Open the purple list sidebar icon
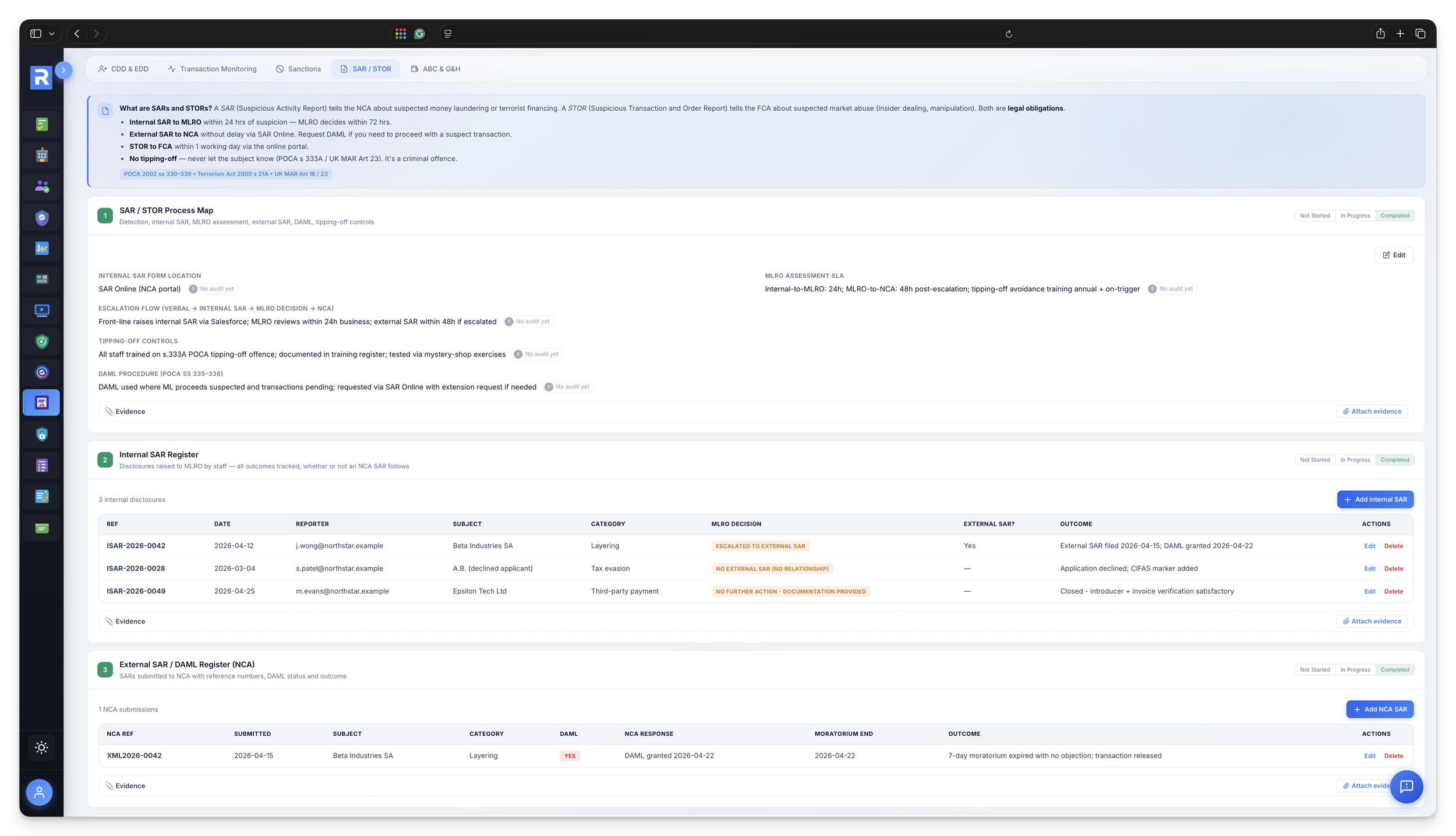 click(41, 465)
